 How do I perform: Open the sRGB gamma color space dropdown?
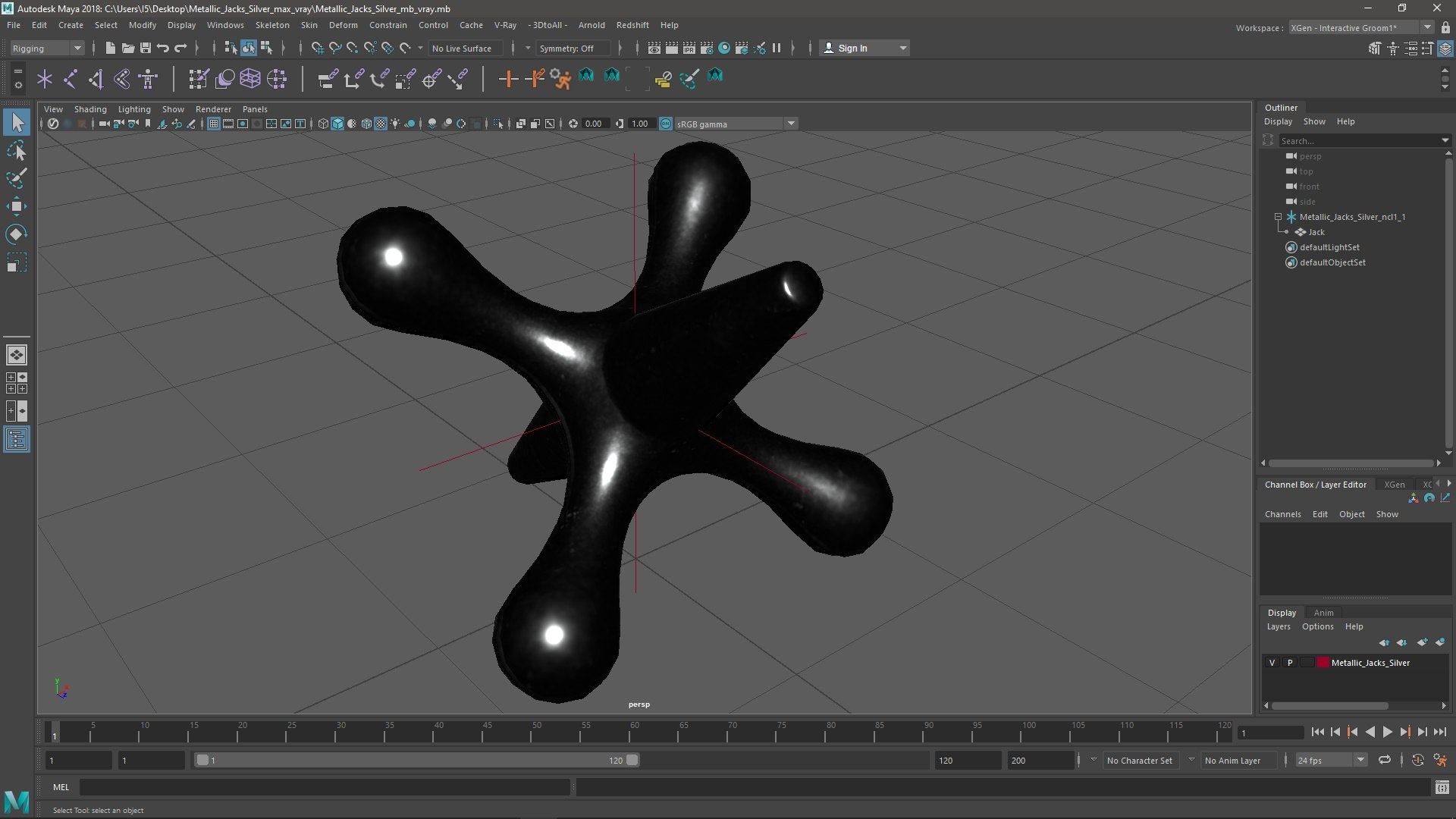coord(791,124)
